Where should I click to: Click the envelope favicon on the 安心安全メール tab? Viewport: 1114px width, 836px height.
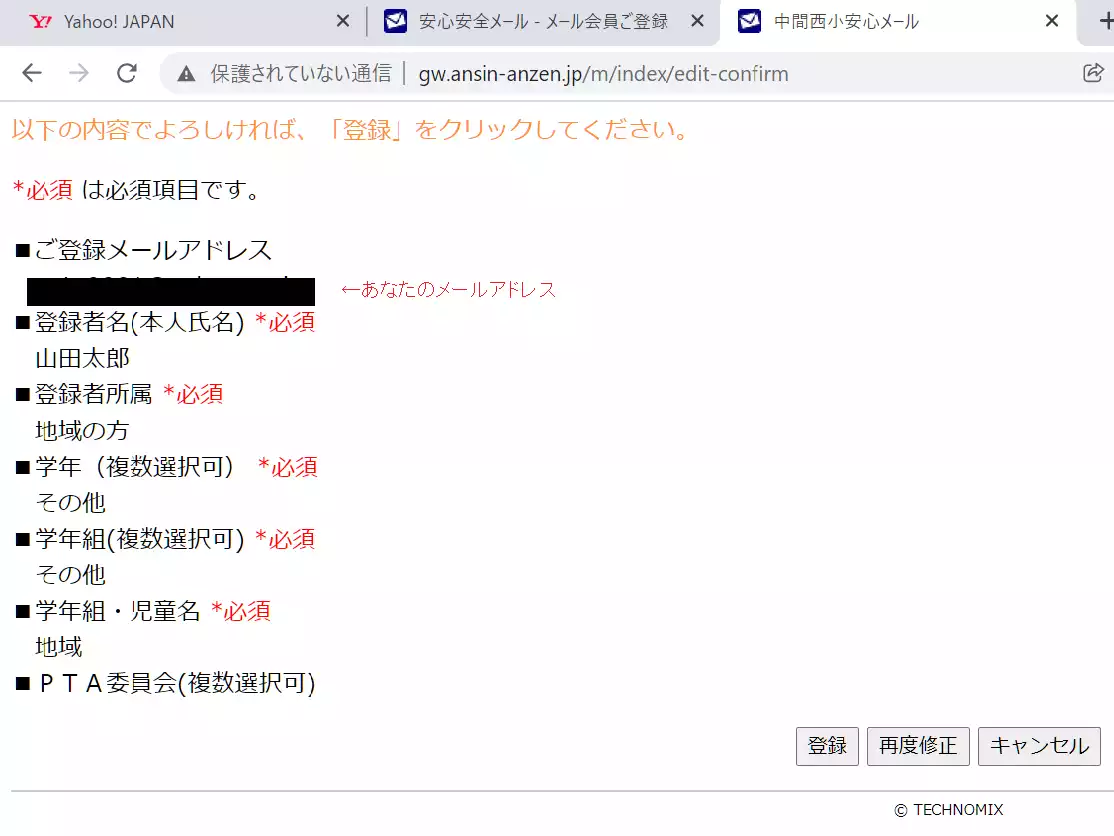click(394, 21)
